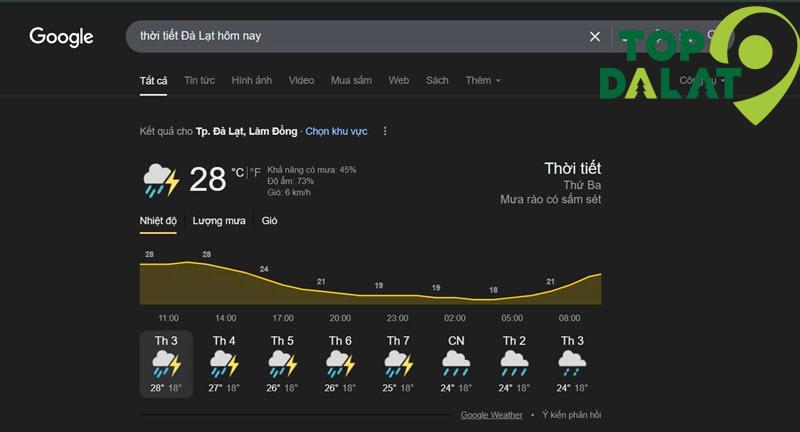Click the 23:00 time label on chart
Screen dimensions: 800x432
pyautogui.click(x=397, y=318)
